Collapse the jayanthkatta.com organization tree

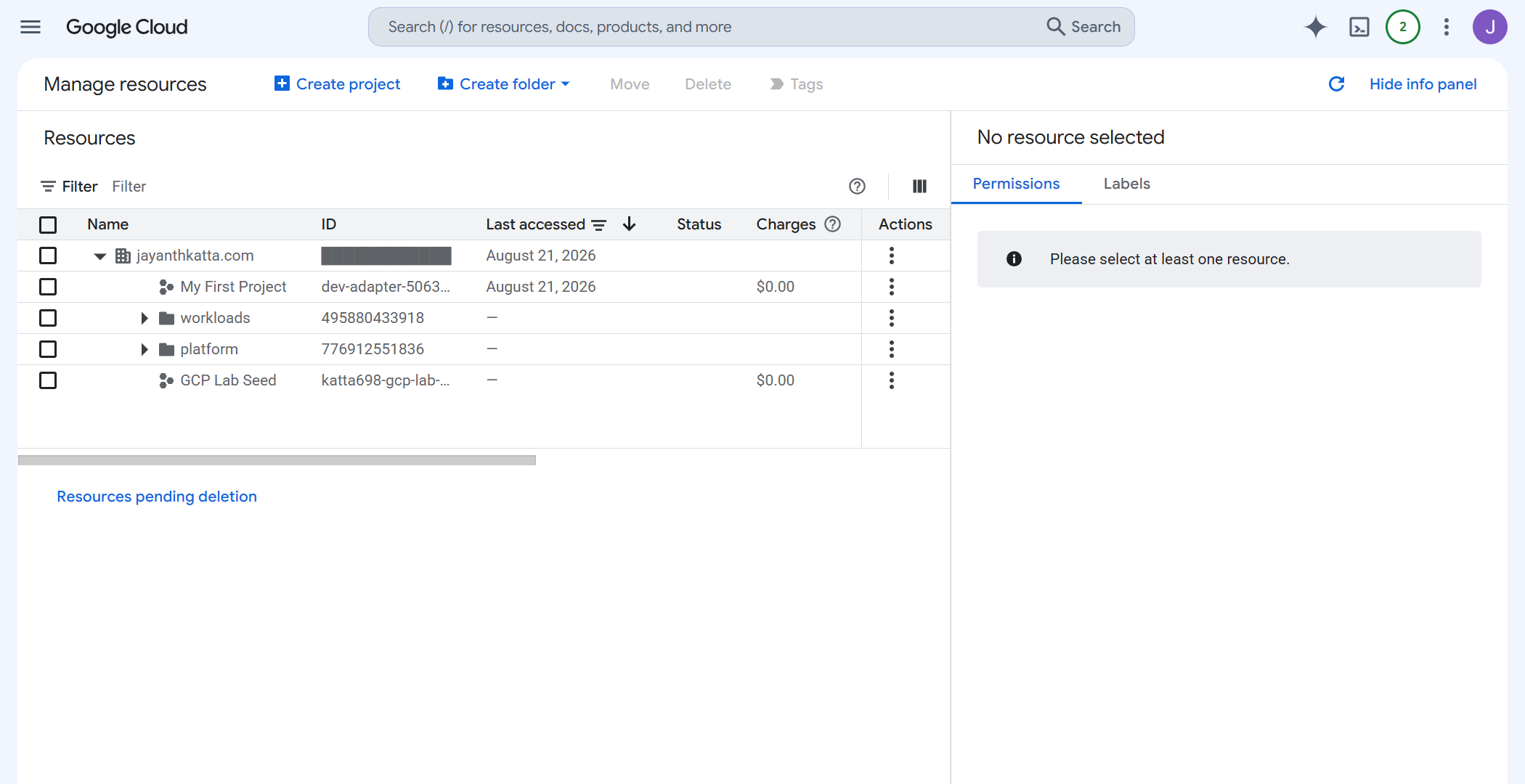[100, 256]
